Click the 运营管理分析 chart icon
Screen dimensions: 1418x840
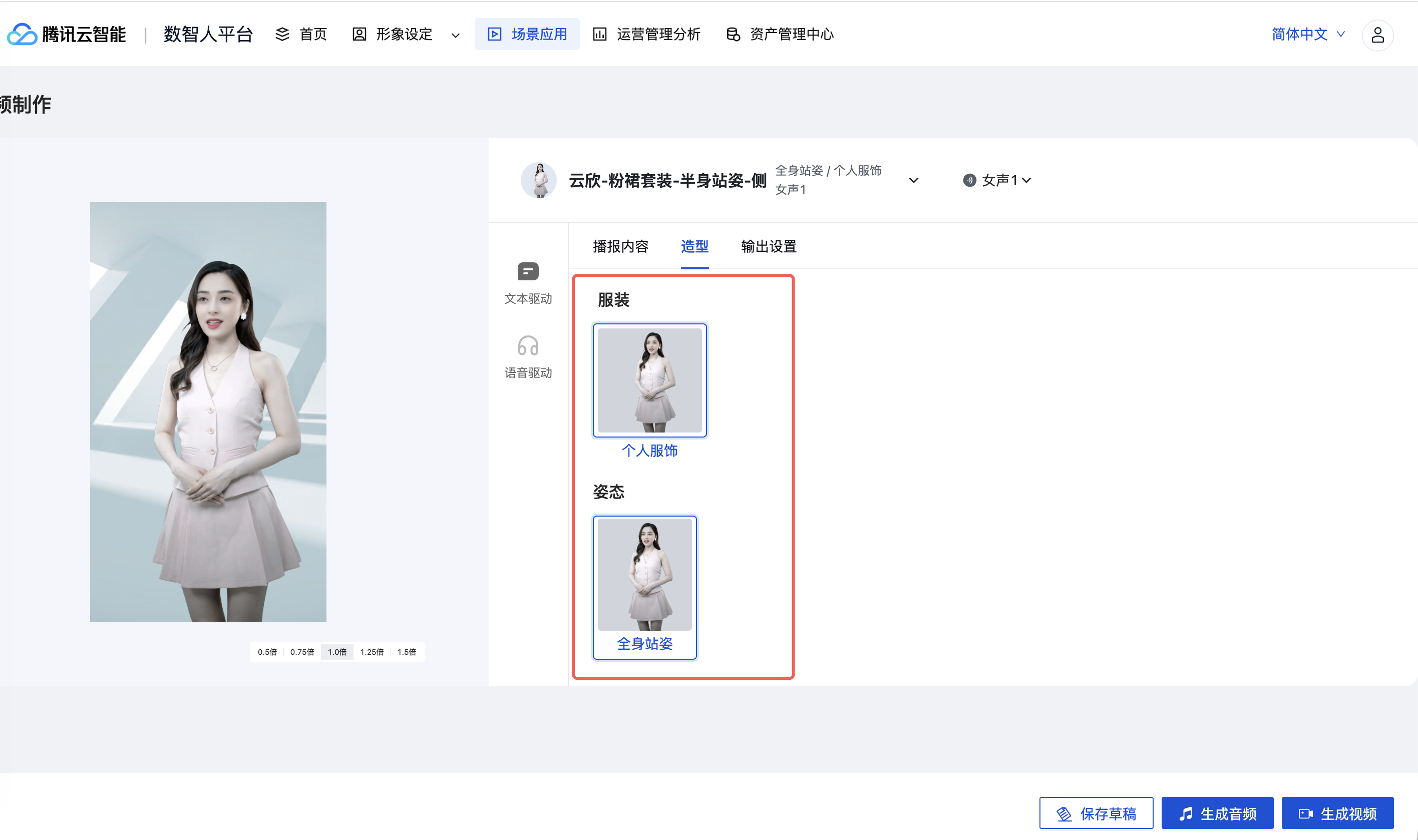(599, 35)
